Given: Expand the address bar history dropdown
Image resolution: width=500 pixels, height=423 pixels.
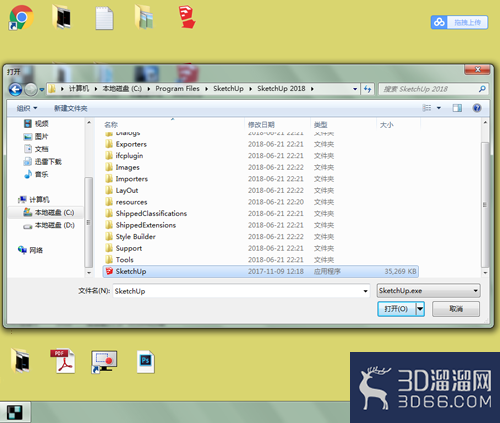Looking at the screenshot, I should point(355,89).
